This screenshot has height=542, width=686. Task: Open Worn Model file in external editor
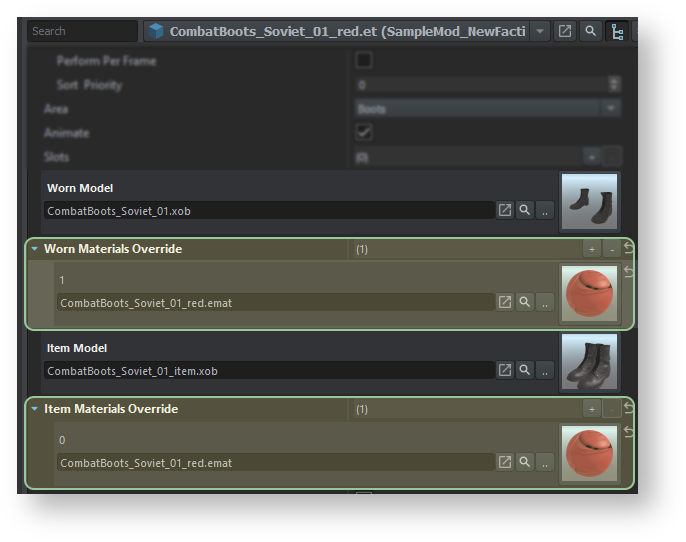505,211
